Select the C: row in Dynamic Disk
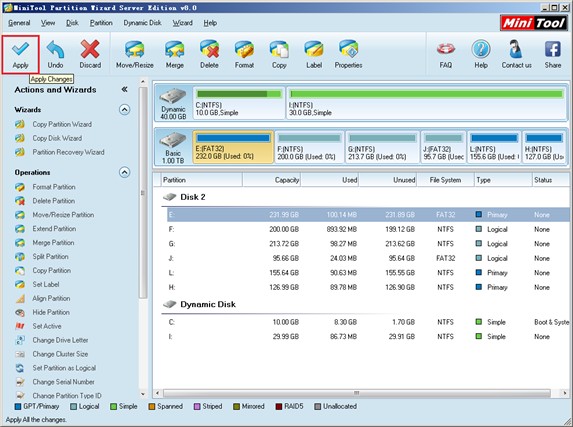This screenshot has height=427, width=573. (368, 322)
